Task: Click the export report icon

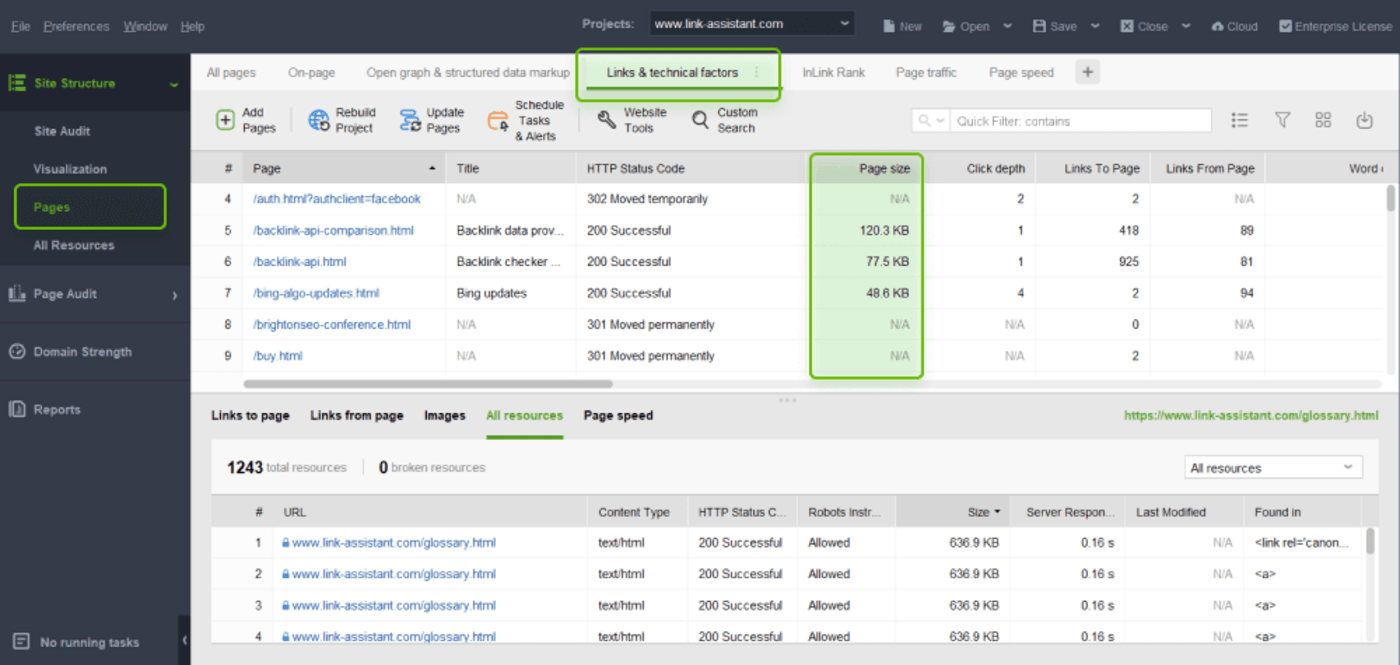Action: [x=1364, y=120]
